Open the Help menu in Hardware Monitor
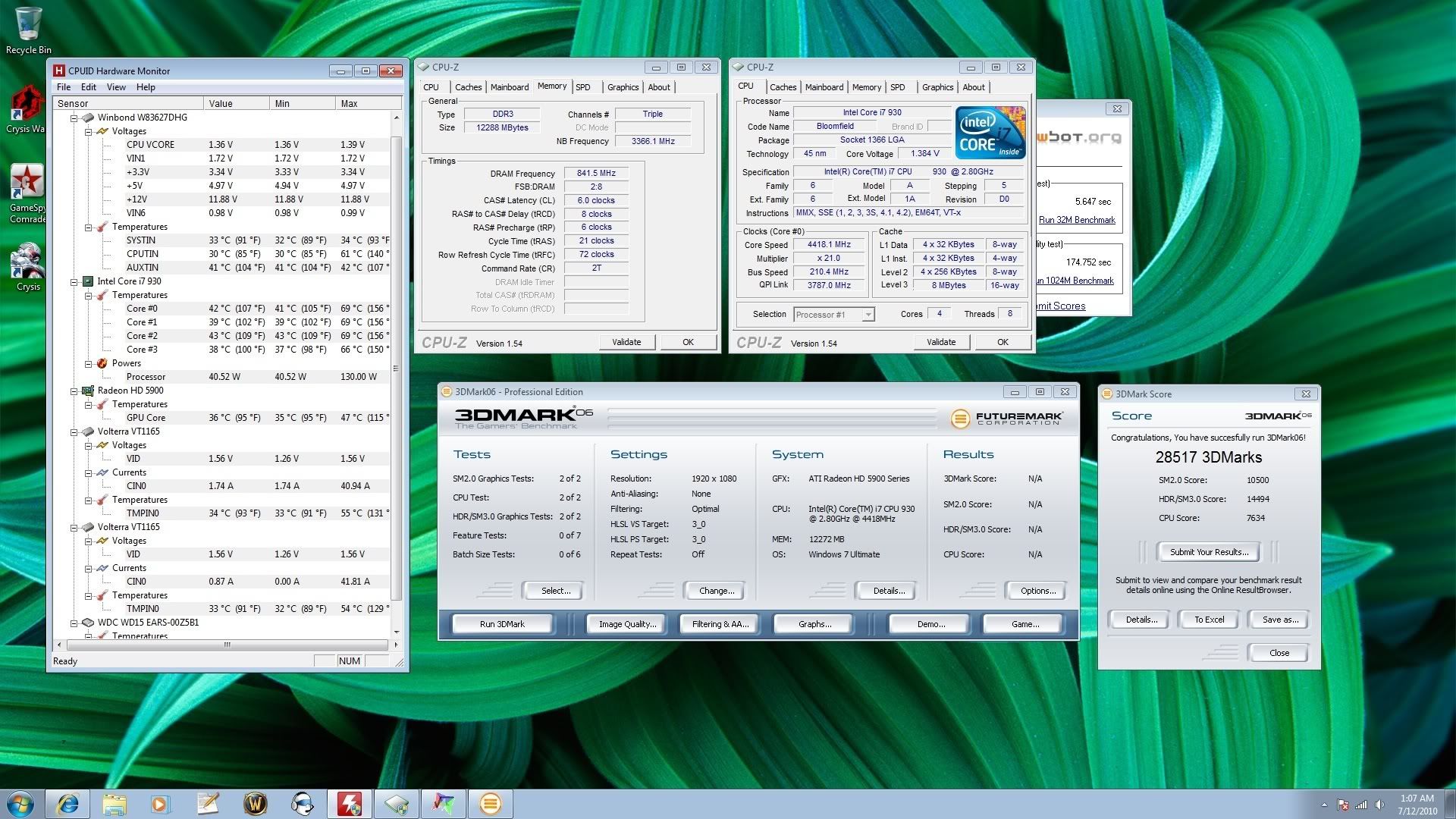Screen dimensions: 1456x819 point(146,87)
